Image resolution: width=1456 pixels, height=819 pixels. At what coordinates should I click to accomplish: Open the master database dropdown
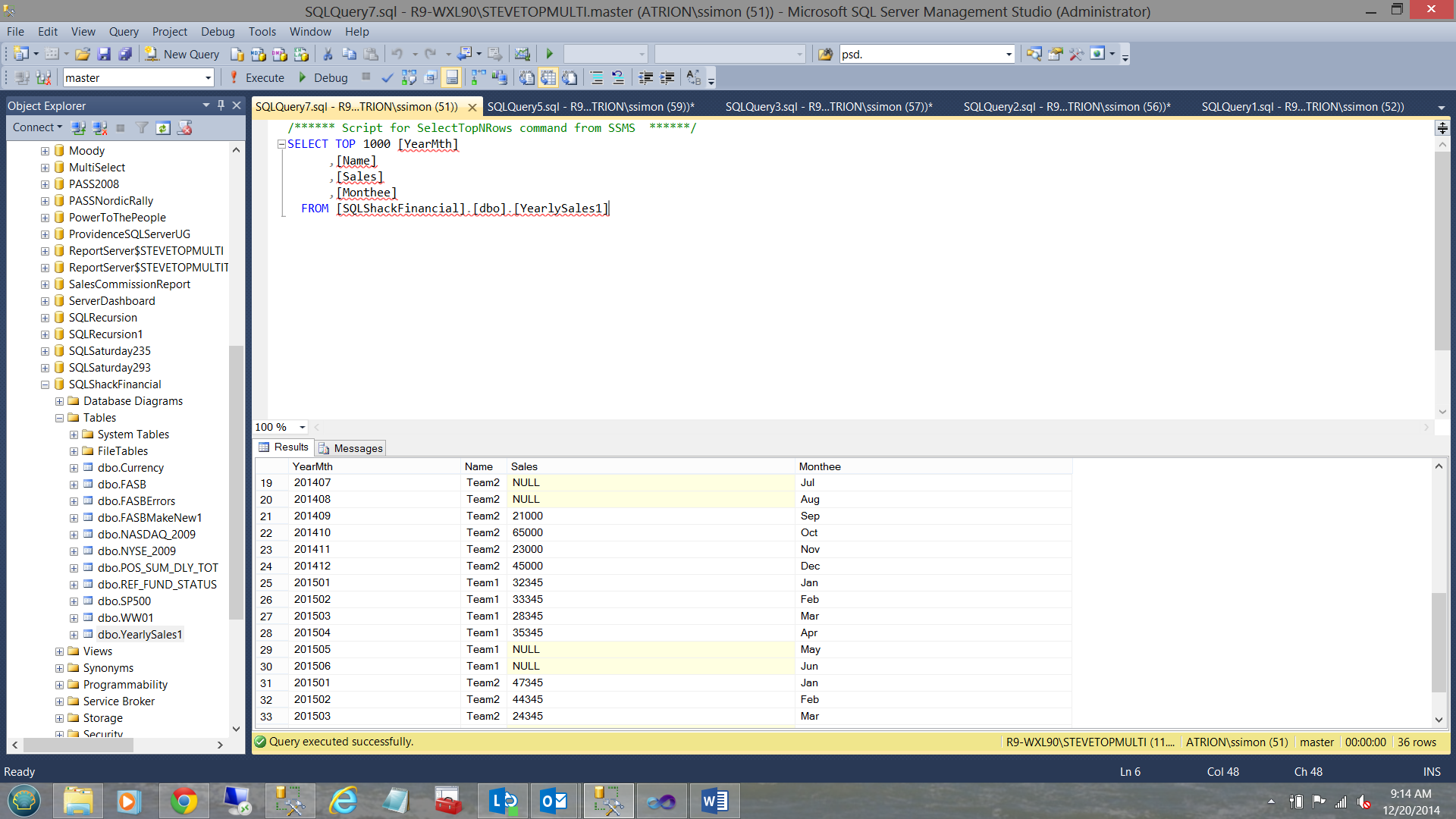[208, 77]
